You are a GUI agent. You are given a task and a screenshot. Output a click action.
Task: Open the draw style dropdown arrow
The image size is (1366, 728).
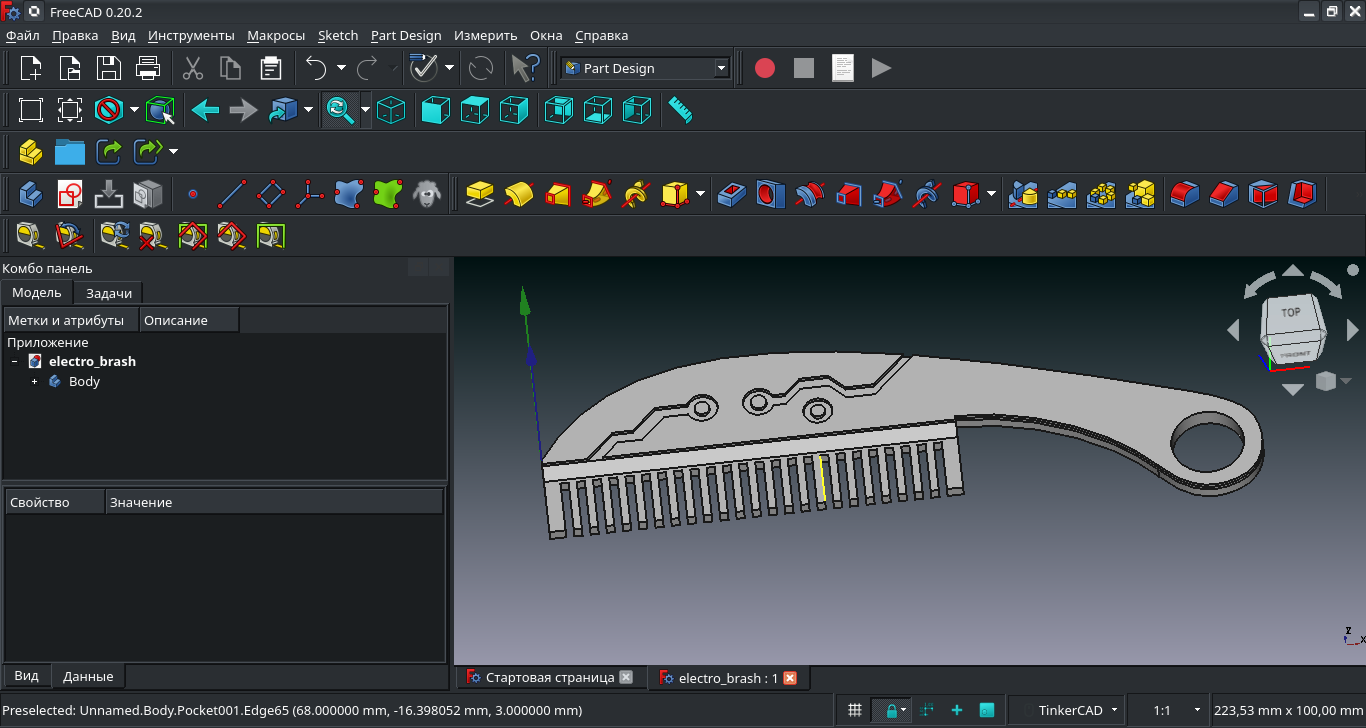tap(134, 110)
